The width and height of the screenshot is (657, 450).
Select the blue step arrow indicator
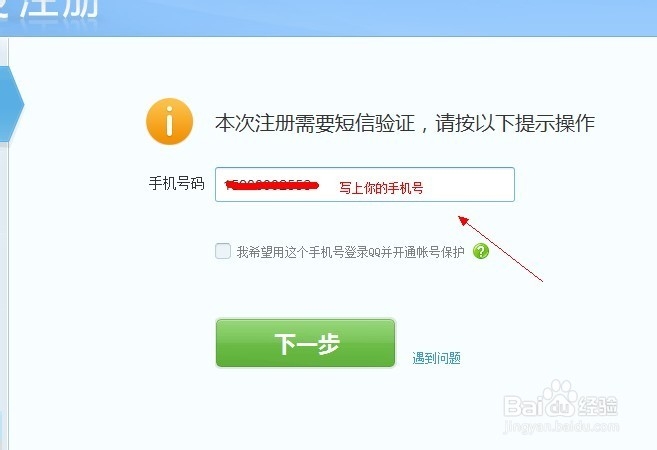click(11, 104)
